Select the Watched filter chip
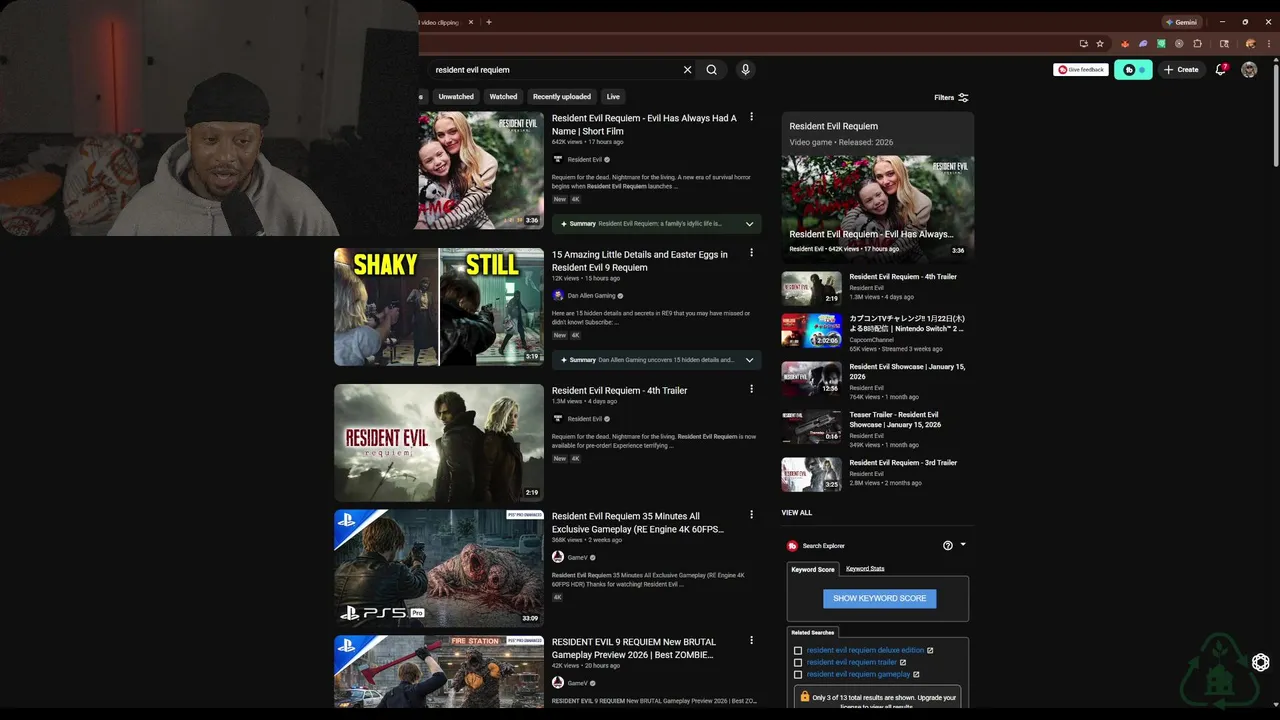Viewport: 1280px width, 720px height. (x=503, y=97)
